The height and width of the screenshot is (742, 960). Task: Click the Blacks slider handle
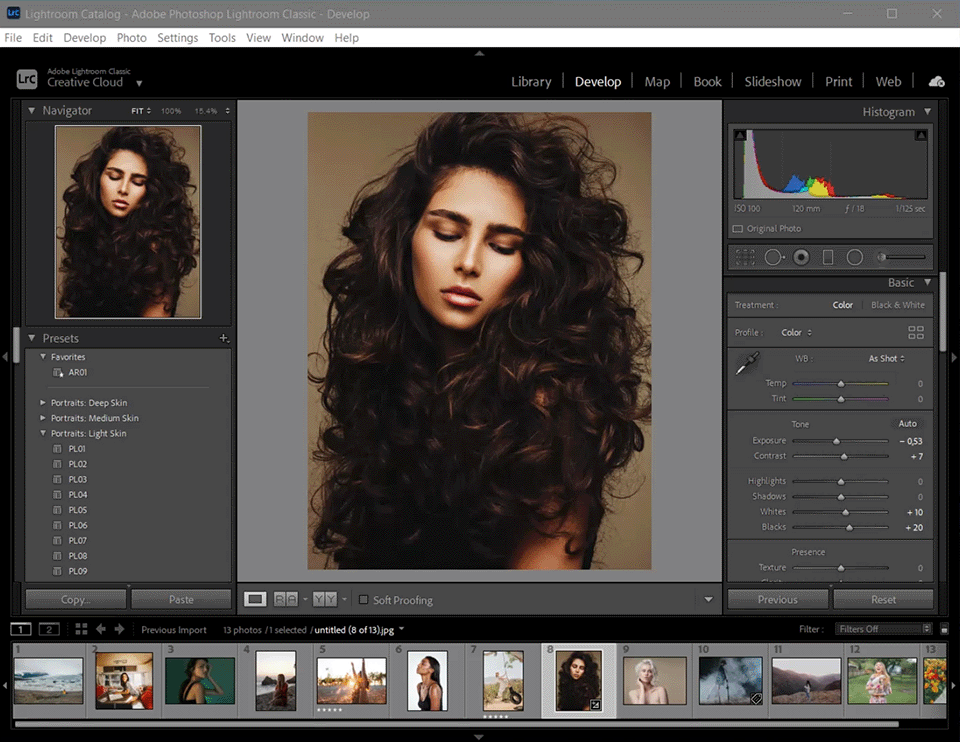[x=849, y=527]
